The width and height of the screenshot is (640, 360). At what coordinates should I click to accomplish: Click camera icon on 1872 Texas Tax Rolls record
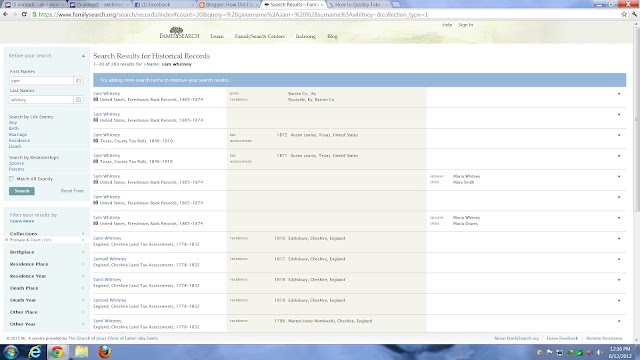[96, 140]
